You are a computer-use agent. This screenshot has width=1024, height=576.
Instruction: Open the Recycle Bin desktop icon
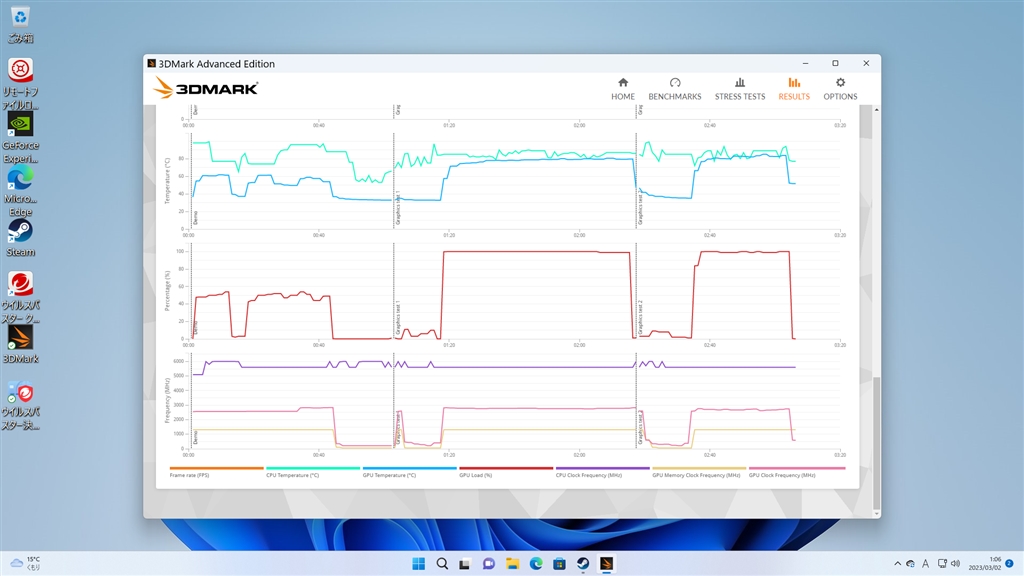point(20,24)
